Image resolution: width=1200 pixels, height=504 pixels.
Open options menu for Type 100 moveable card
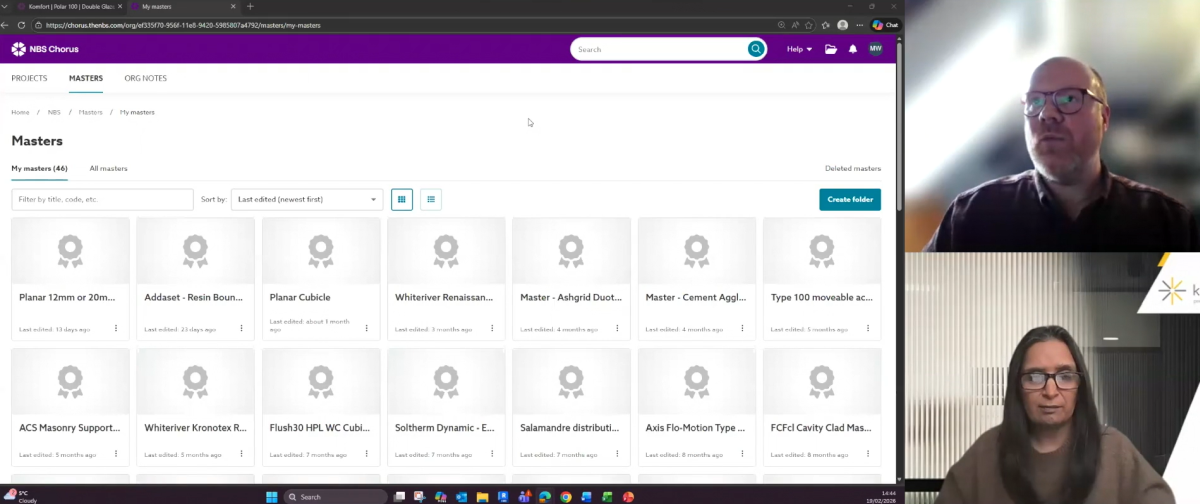(x=868, y=328)
